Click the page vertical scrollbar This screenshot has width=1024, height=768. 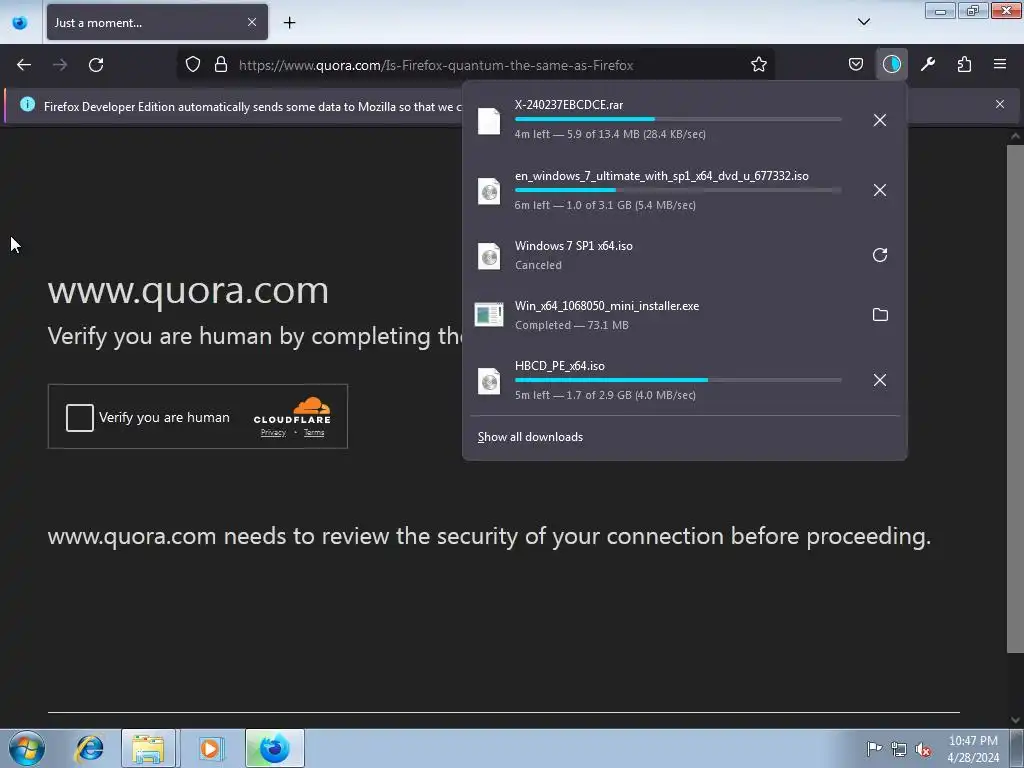1015,398
